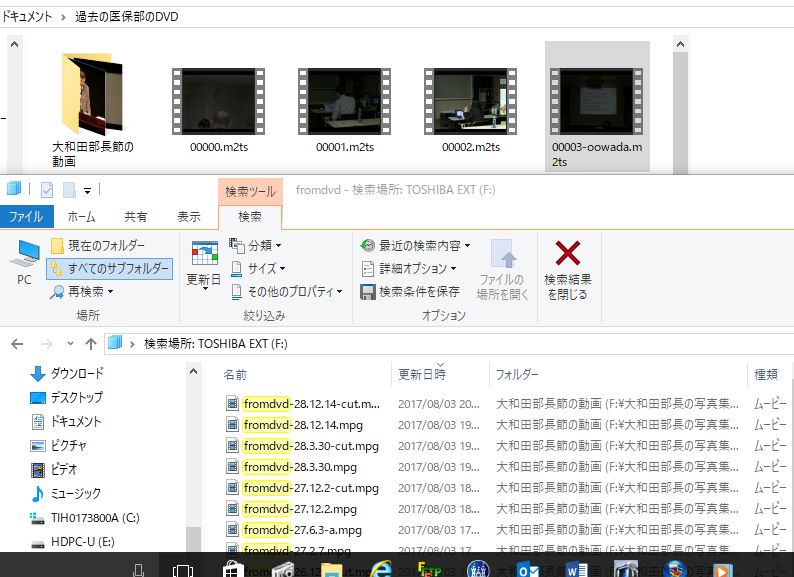Open the ファイル tab
This screenshot has height=577, width=794.
26,217
